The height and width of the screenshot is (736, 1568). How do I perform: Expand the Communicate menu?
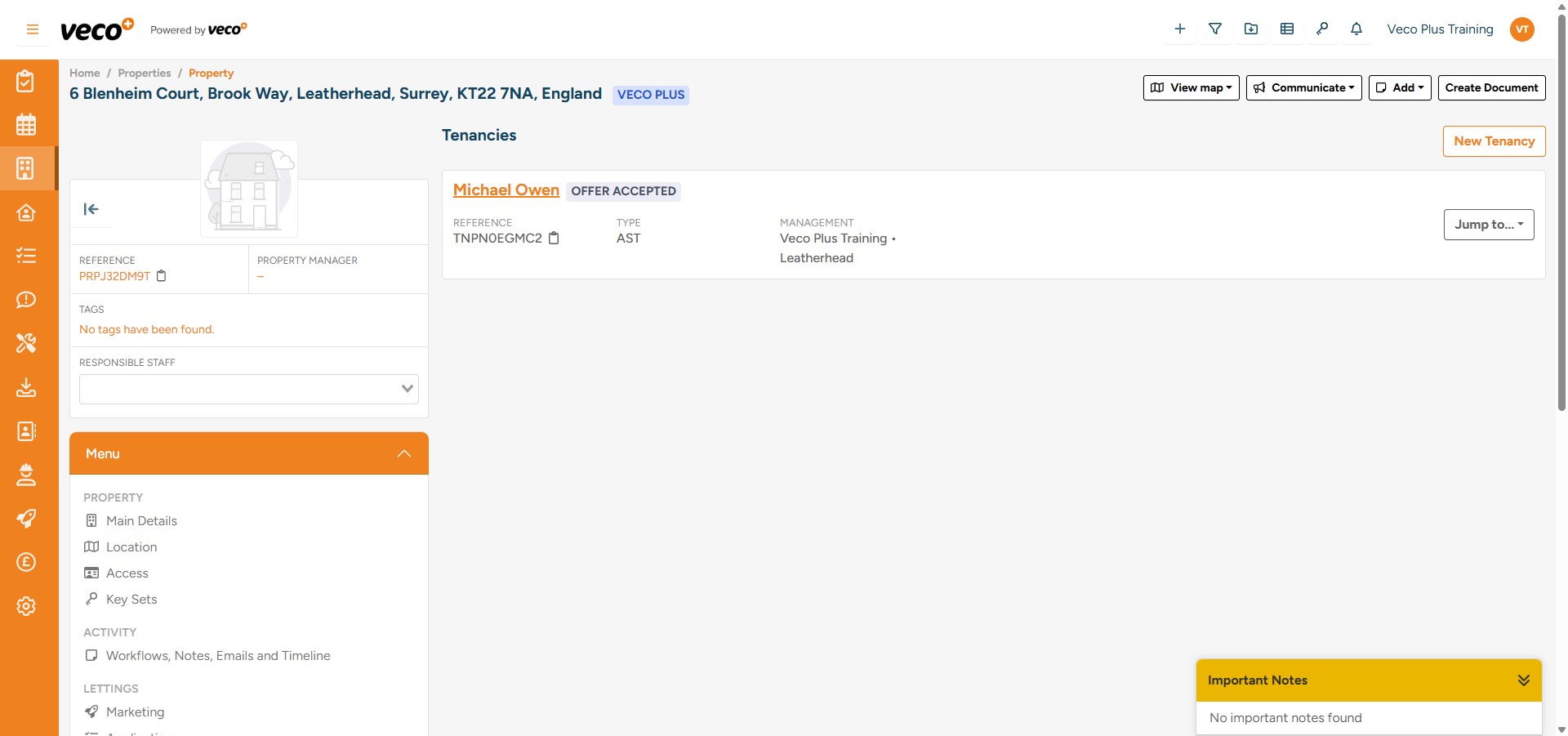(x=1303, y=87)
